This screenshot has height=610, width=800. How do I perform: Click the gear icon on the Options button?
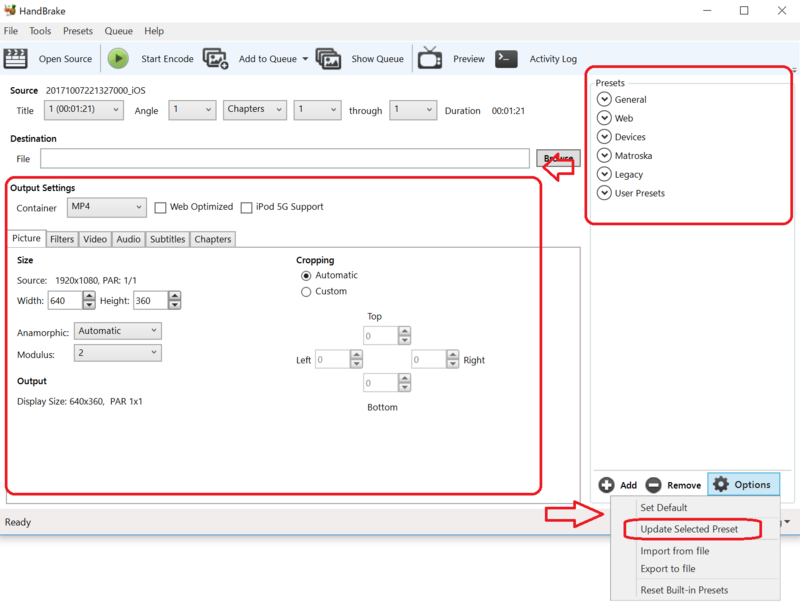coord(720,484)
